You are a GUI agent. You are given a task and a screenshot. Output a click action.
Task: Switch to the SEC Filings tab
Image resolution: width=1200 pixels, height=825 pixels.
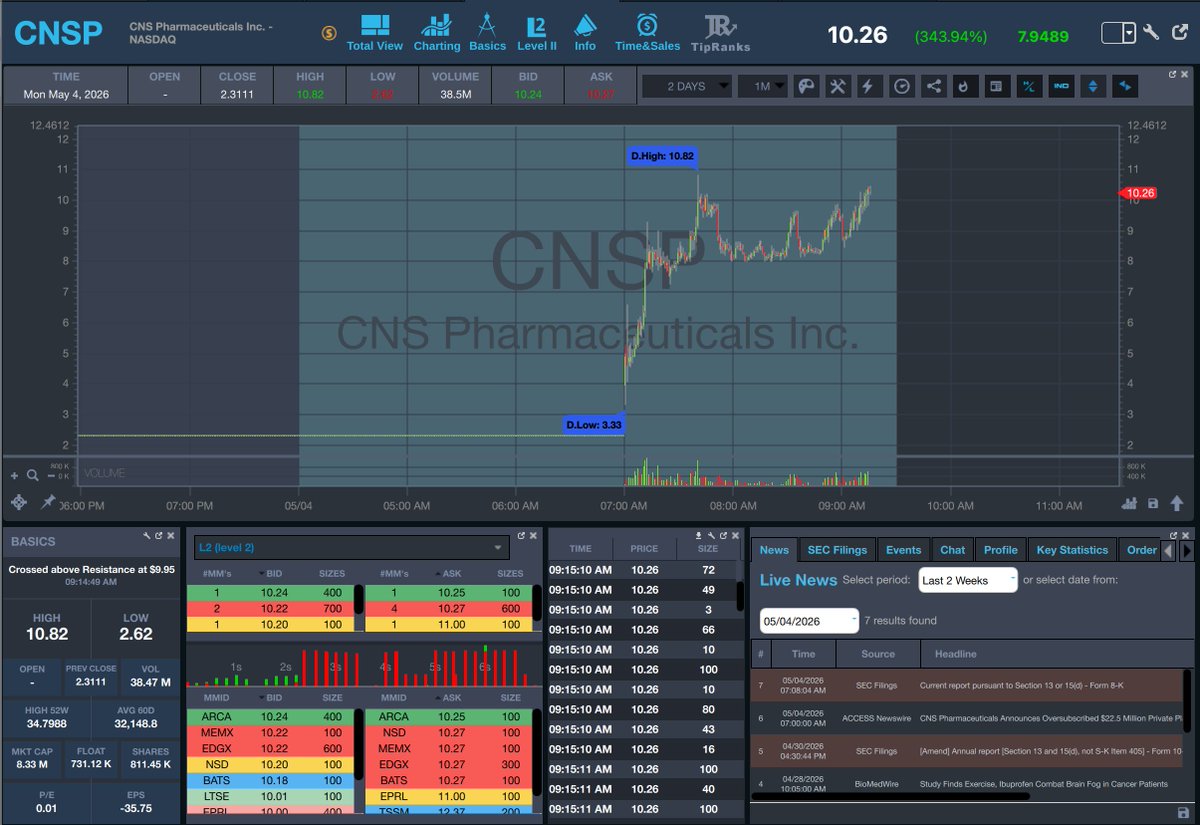pos(837,549)
